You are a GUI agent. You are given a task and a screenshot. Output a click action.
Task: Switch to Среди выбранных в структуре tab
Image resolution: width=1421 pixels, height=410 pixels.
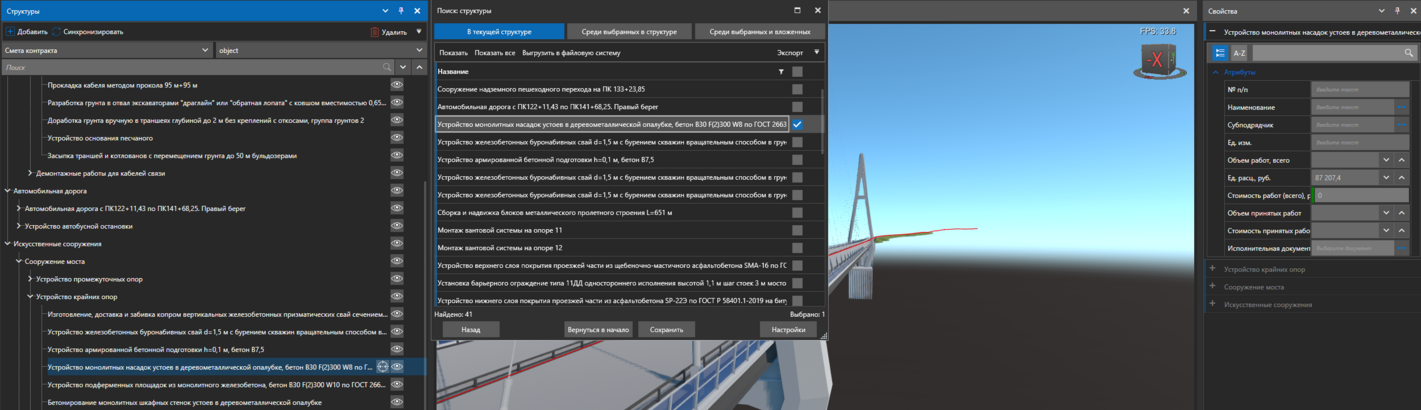tap(630, 32)
